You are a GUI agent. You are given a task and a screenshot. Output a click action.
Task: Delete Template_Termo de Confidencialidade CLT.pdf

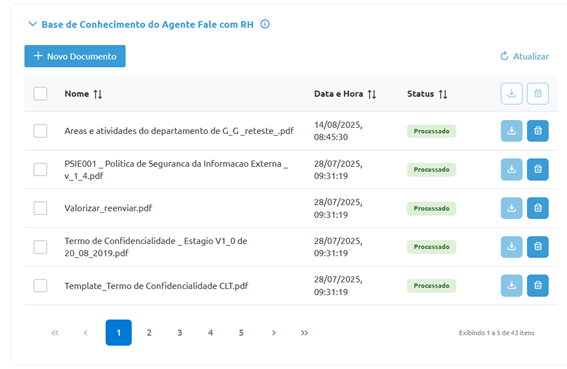538,285
